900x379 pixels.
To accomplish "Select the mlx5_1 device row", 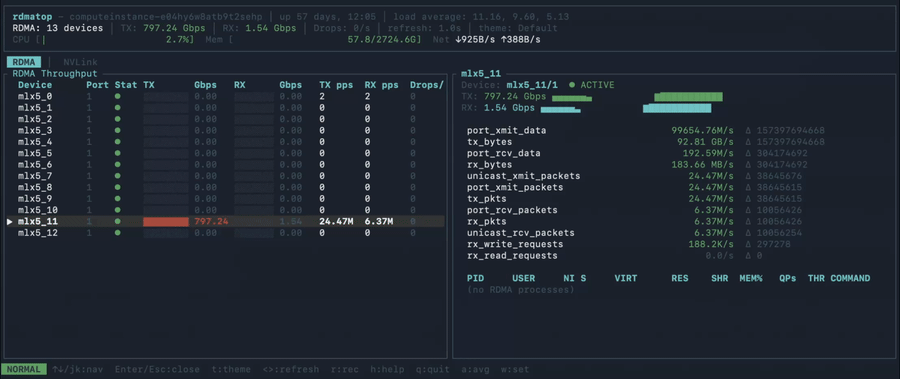I will [226, 108].
